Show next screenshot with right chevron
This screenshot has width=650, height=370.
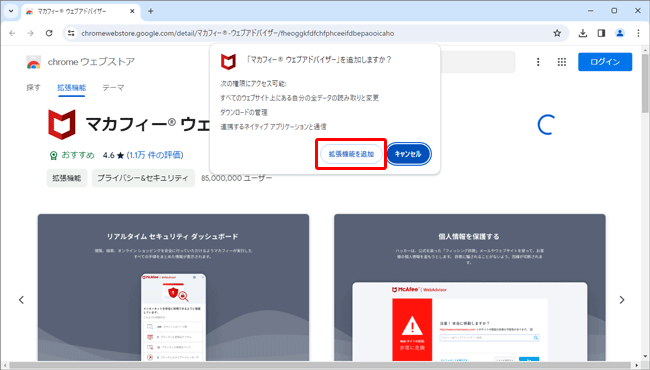622,300
